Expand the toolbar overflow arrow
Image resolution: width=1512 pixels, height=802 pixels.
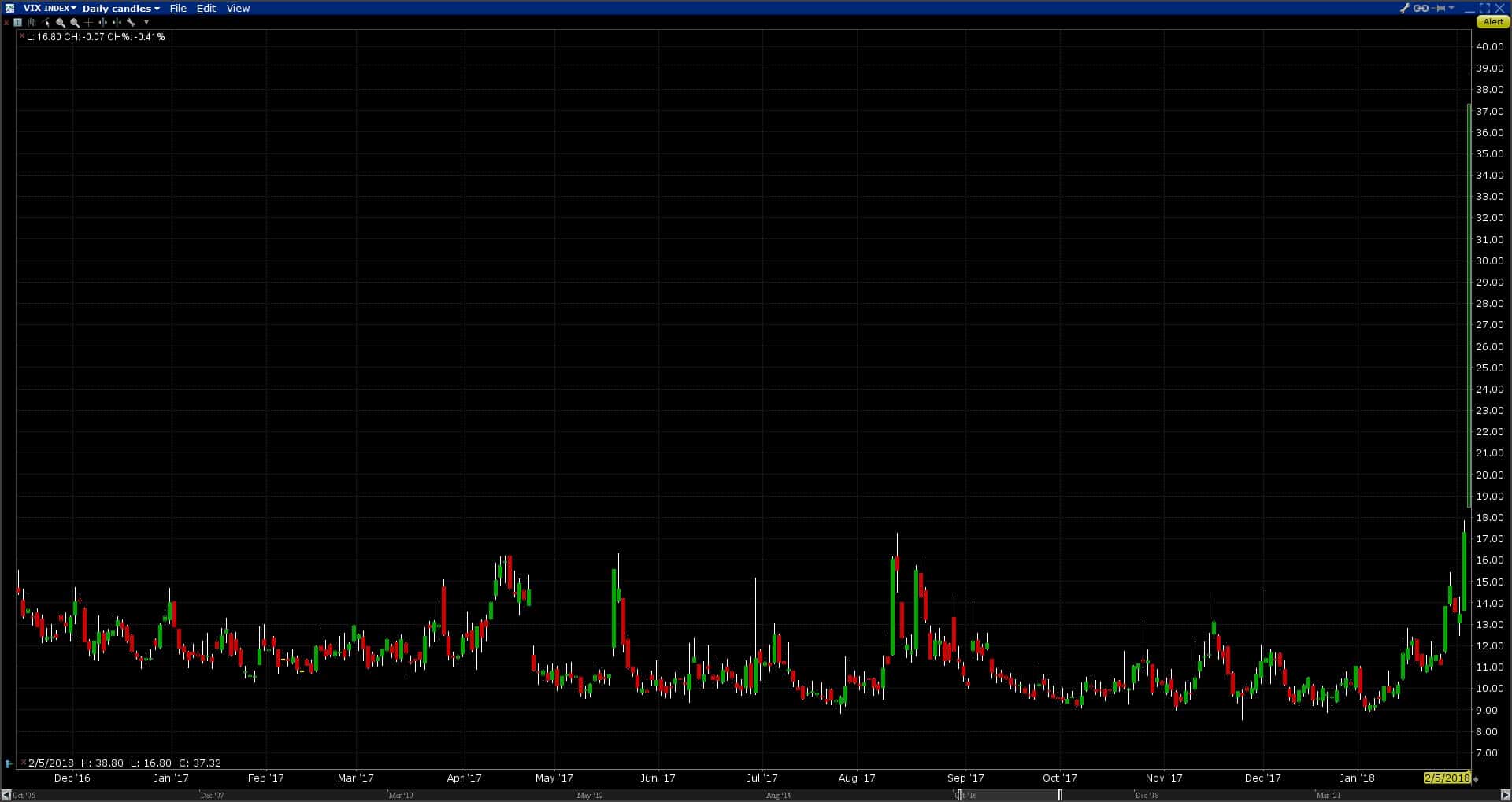point(146,23)
